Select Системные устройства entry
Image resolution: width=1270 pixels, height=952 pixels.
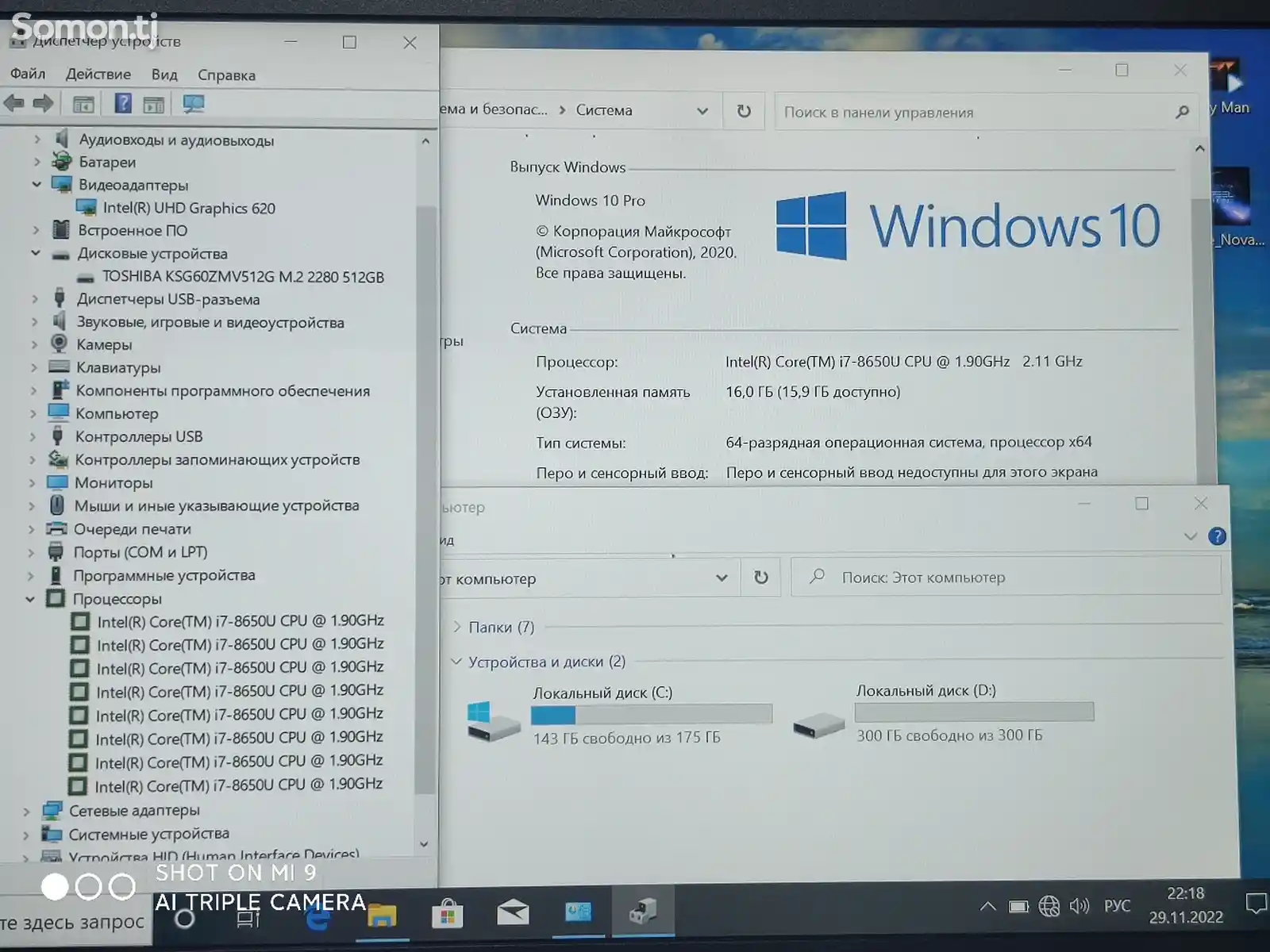click(149, 834)
